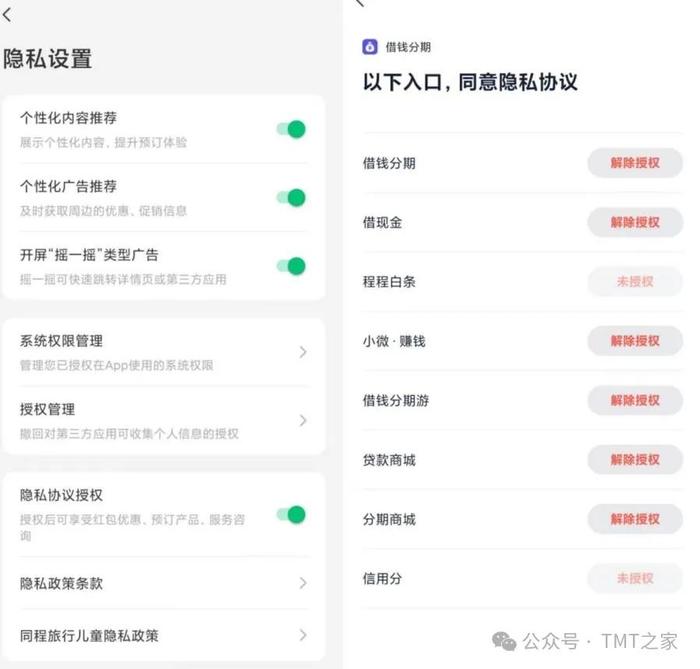The image size is (700, 669).
Task: Select the 信用分 row label
Action: point(382,578)
